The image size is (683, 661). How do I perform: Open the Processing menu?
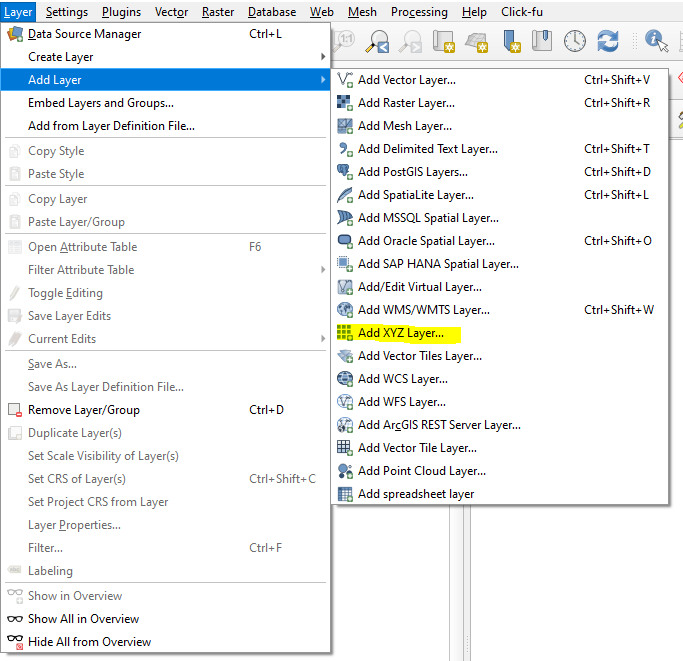[x=419, y=12]
